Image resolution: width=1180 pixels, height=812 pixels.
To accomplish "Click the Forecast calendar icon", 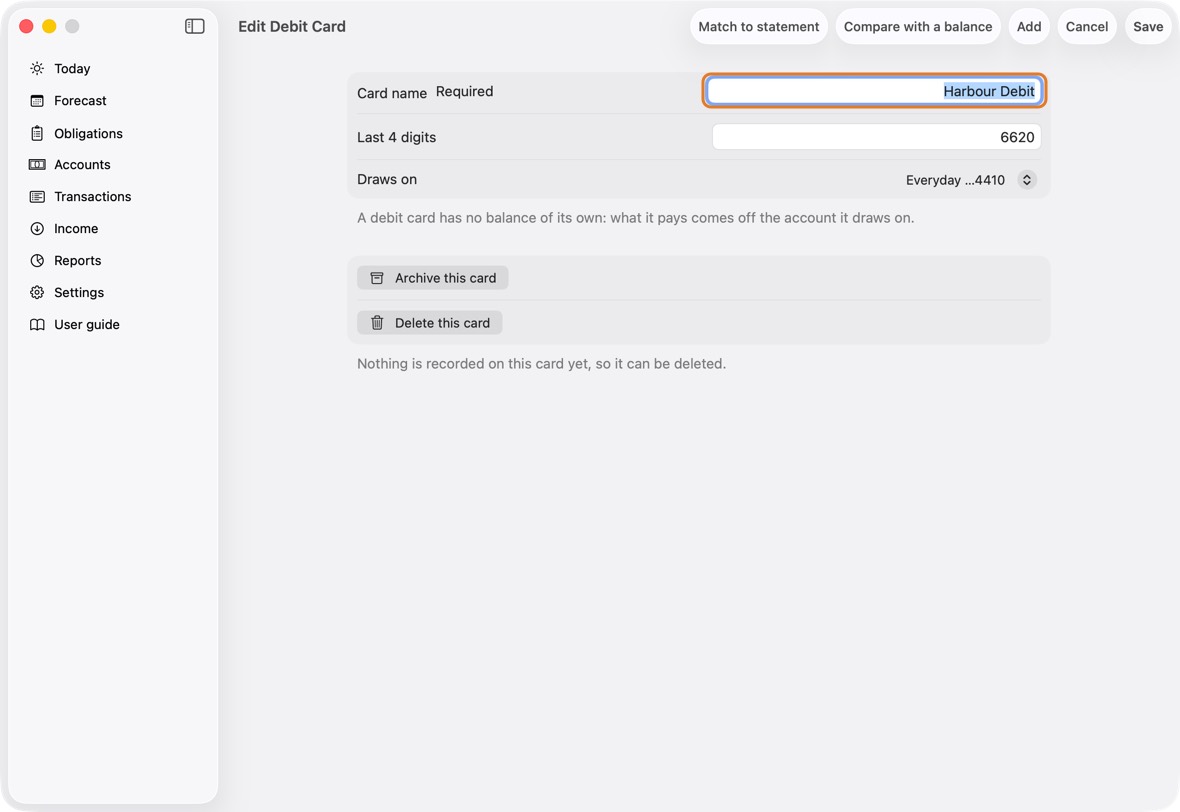I will point(37,101).
